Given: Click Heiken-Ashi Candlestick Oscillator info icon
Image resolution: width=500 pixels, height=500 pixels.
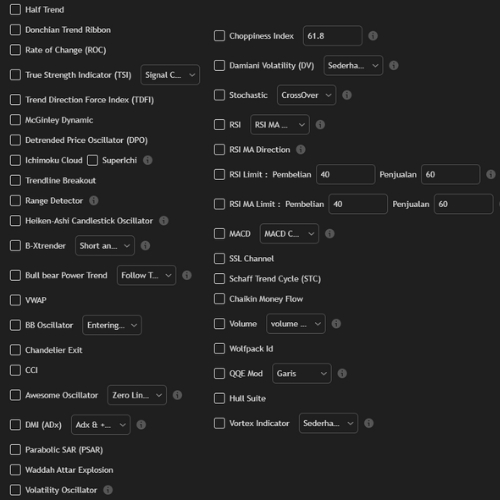Looking at the screenshot, I should [163, 221].
